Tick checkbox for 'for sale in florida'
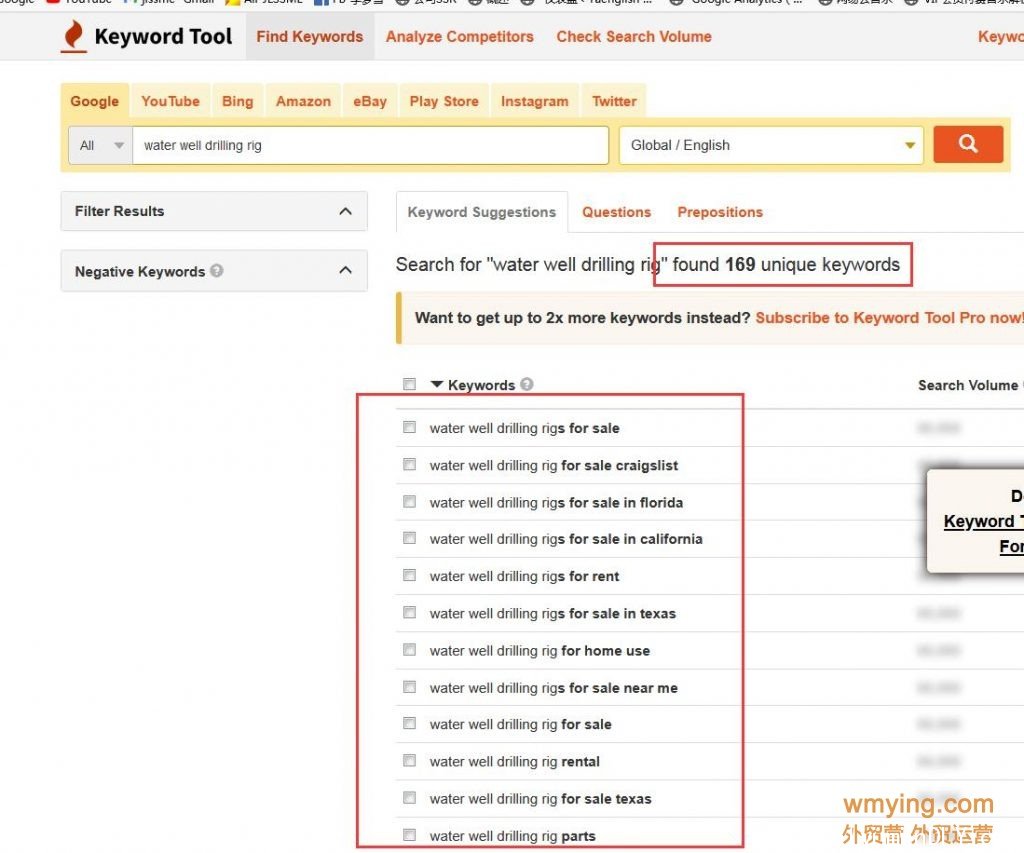This screenshot has width=1024, height=853. pyautogui.click(x=409, y=502)
